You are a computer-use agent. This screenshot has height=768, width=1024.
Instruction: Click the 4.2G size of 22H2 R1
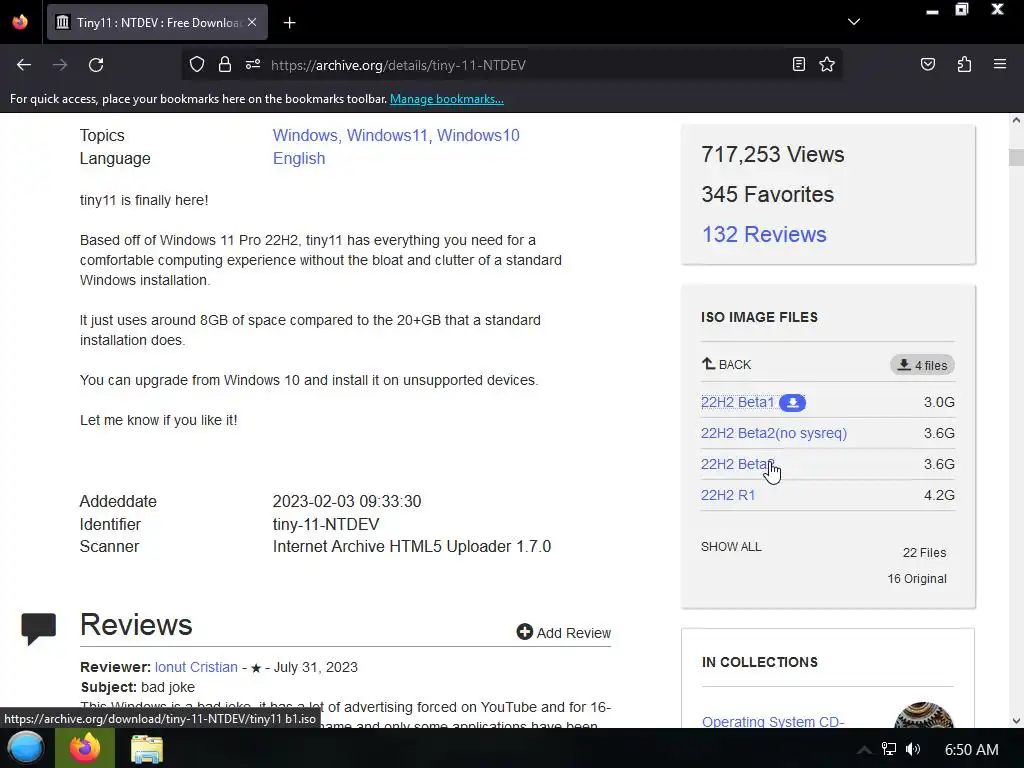tap(939, 495)
